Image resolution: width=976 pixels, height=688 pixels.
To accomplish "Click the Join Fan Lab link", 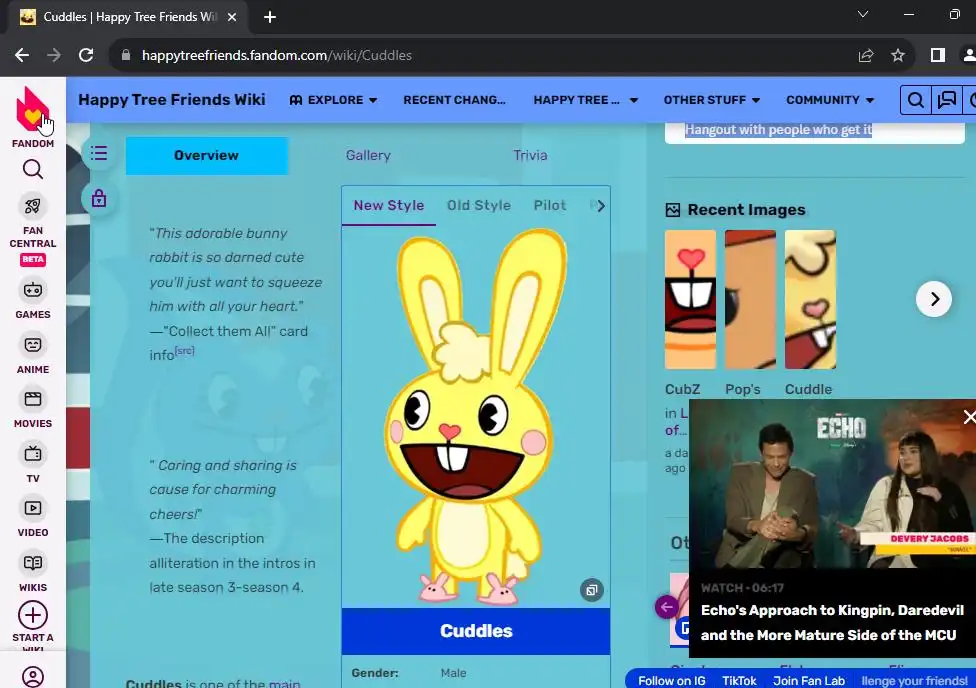I will click(x=809, y=681).
